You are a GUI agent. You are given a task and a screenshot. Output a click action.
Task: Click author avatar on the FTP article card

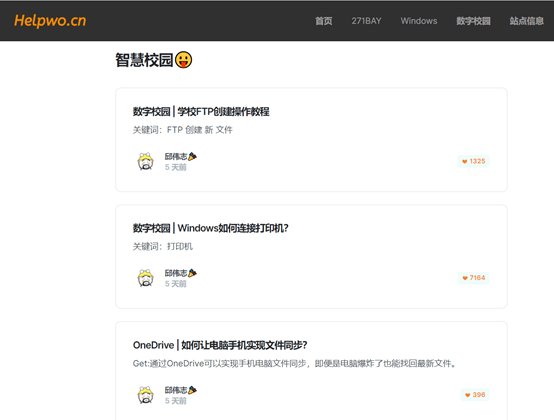pos(146,161)
